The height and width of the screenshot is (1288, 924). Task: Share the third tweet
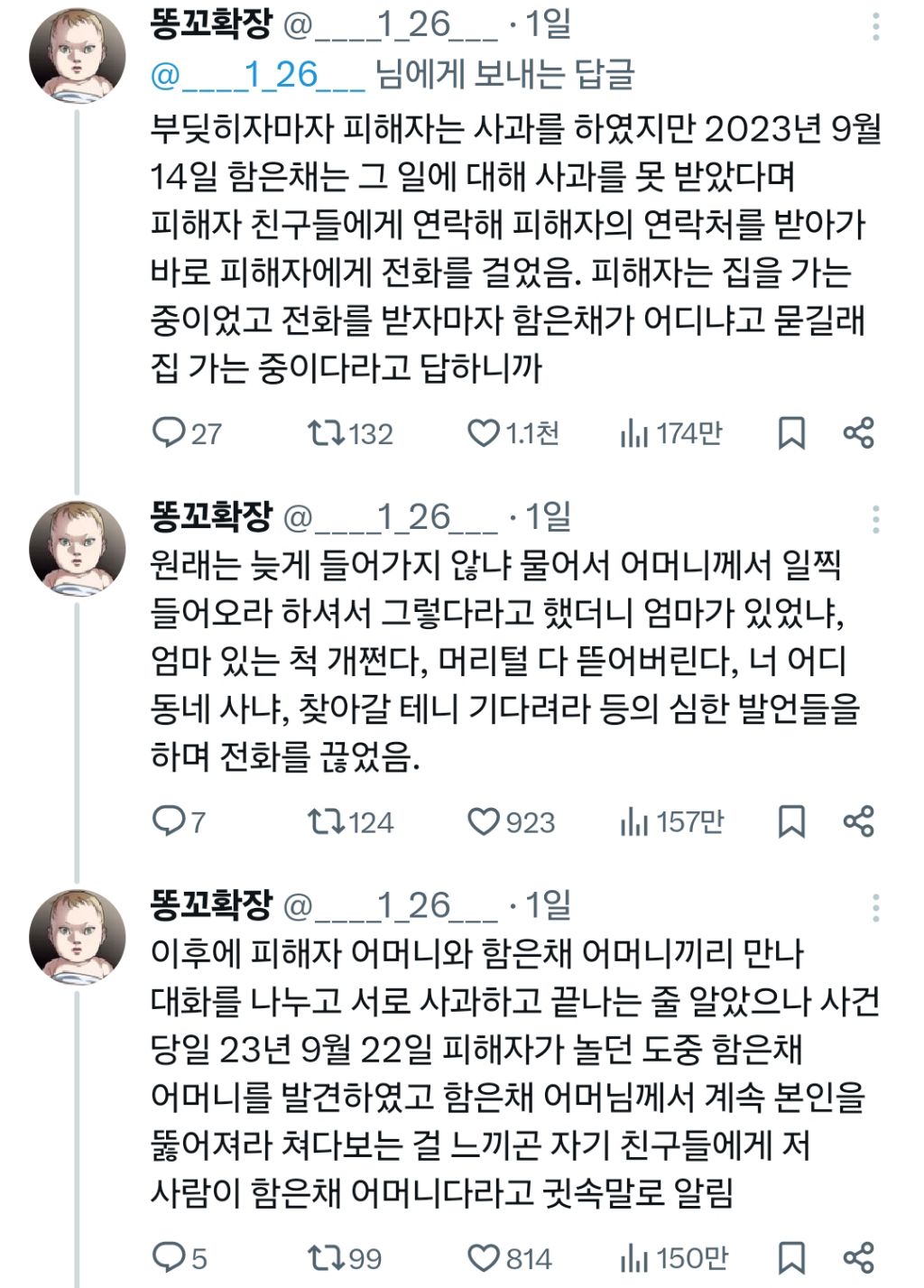click(858, 1257)
